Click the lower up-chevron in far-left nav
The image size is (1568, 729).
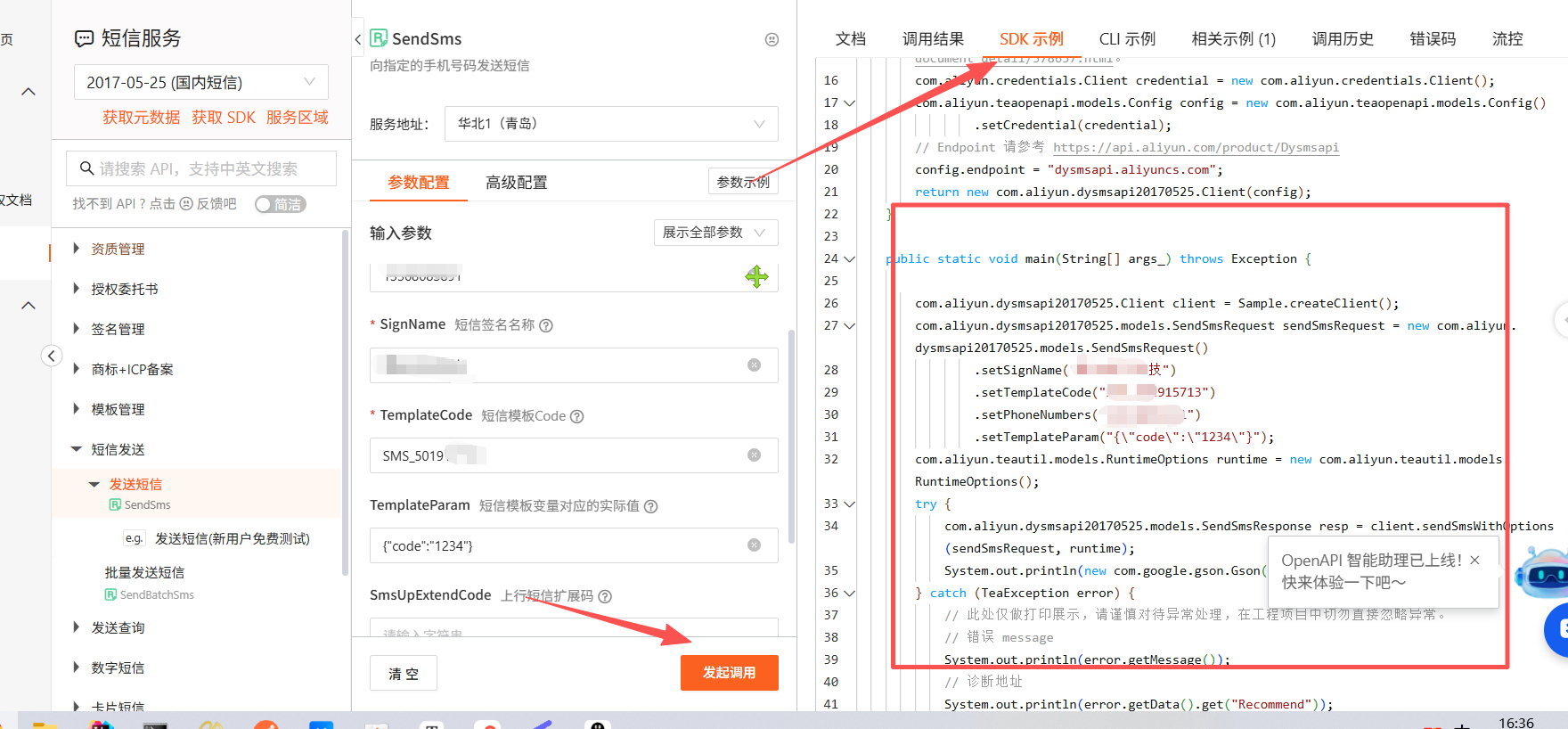point(29,305)
